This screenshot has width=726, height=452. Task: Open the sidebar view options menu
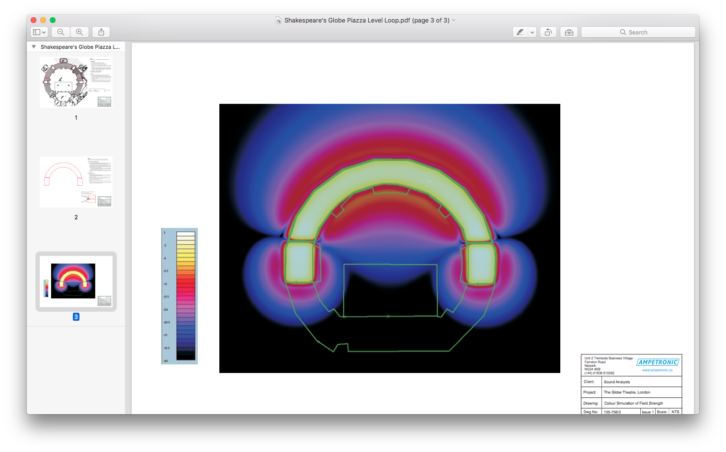(x=39, y=32)
